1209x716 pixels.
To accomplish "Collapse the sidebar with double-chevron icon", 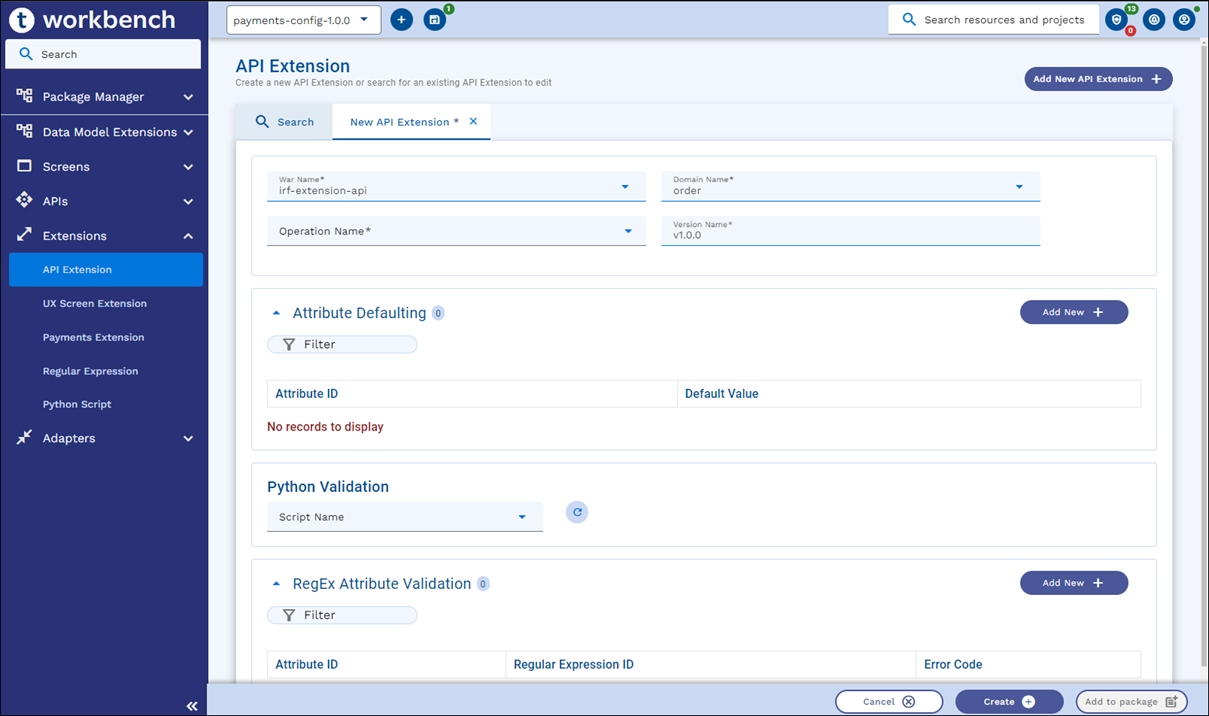I will click(191, 706).
